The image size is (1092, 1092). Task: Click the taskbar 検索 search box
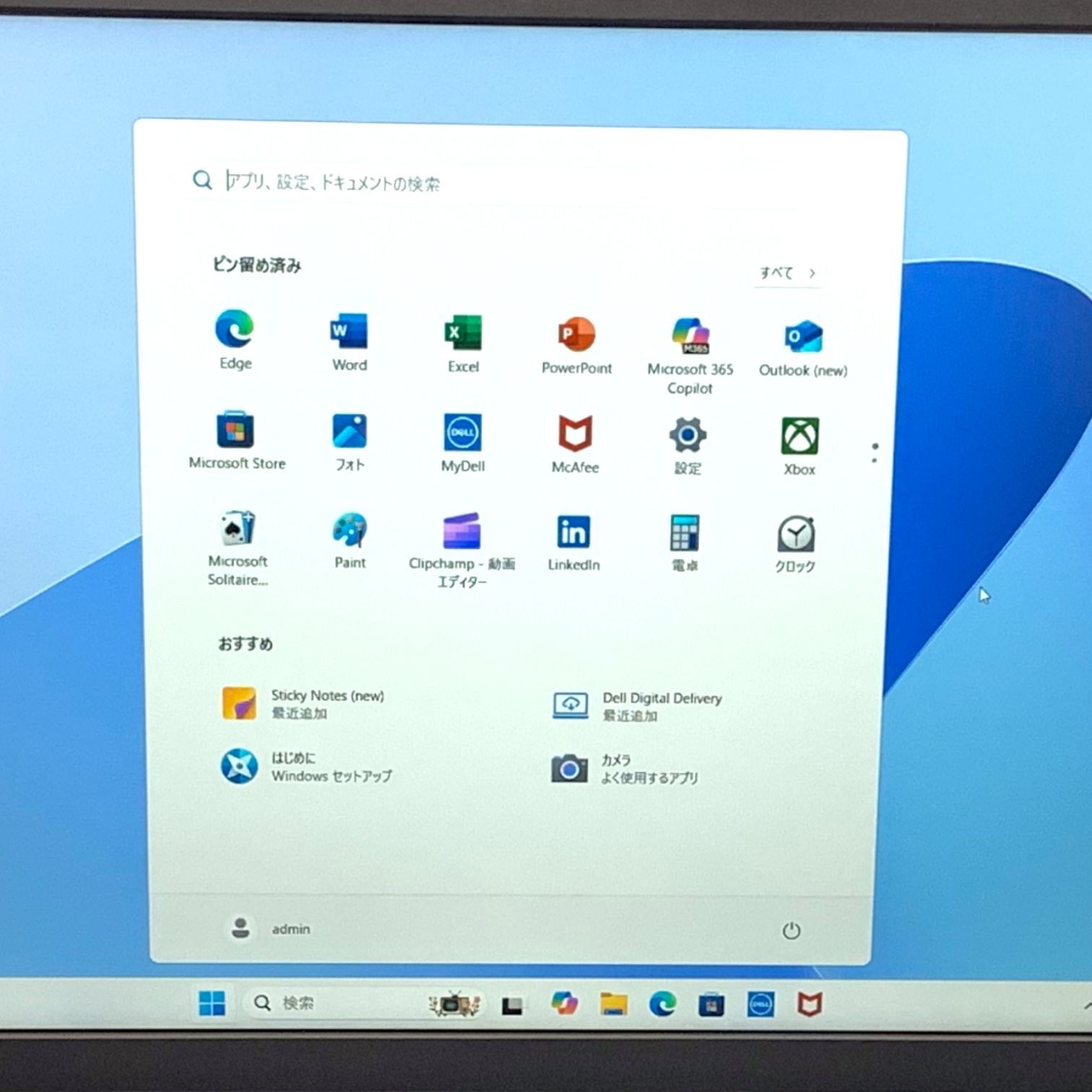point(365,1002)
